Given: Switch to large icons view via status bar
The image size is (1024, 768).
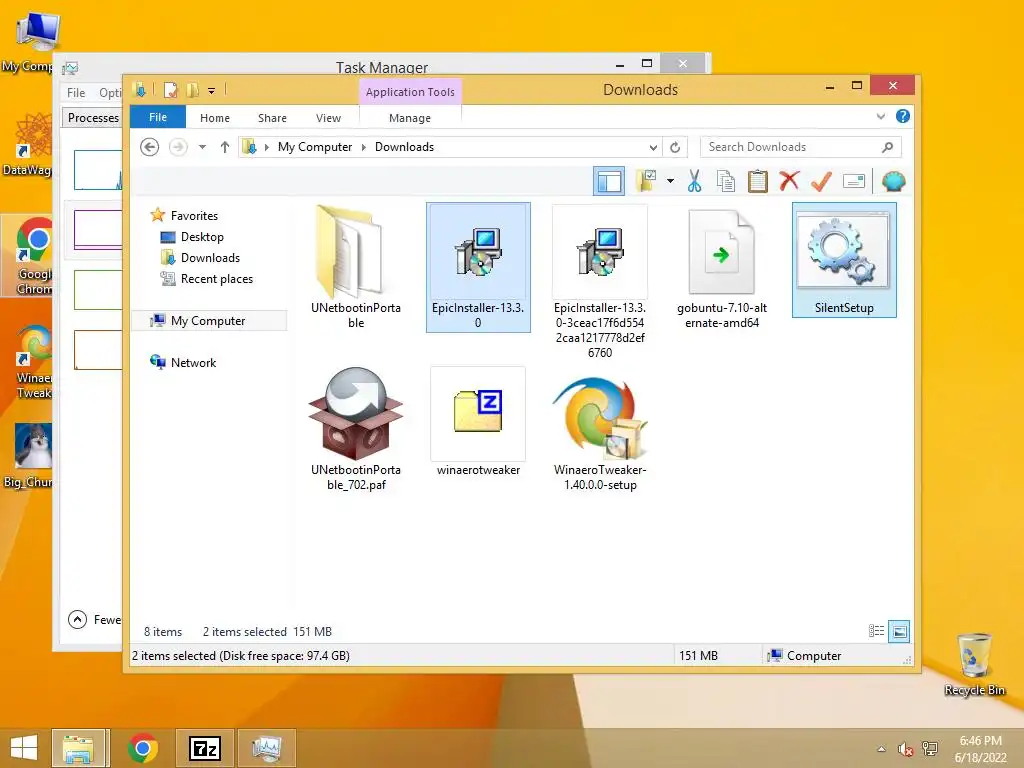Looking at the screenshot, I should pos(899,631).
